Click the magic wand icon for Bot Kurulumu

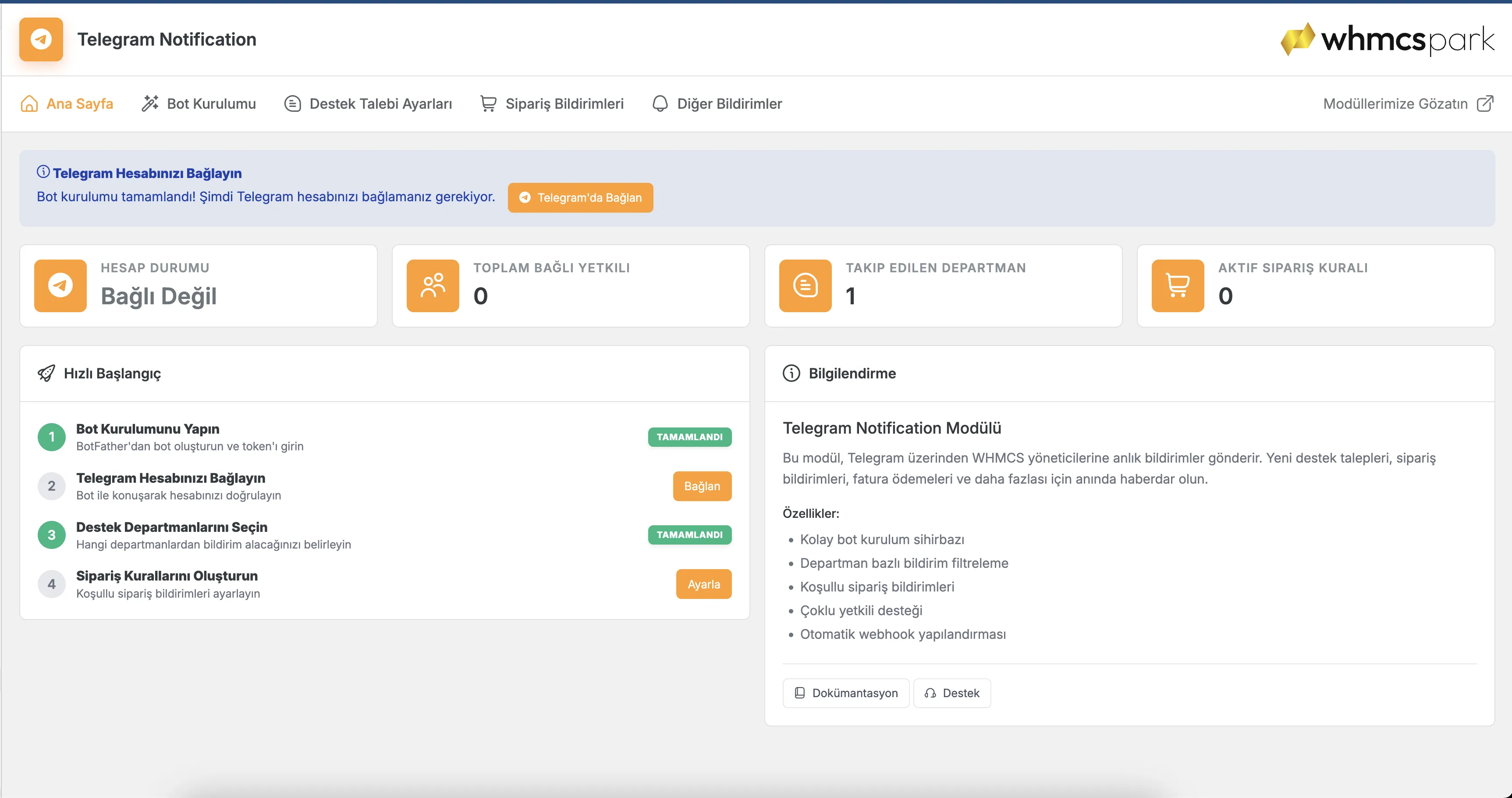point(150,104)
